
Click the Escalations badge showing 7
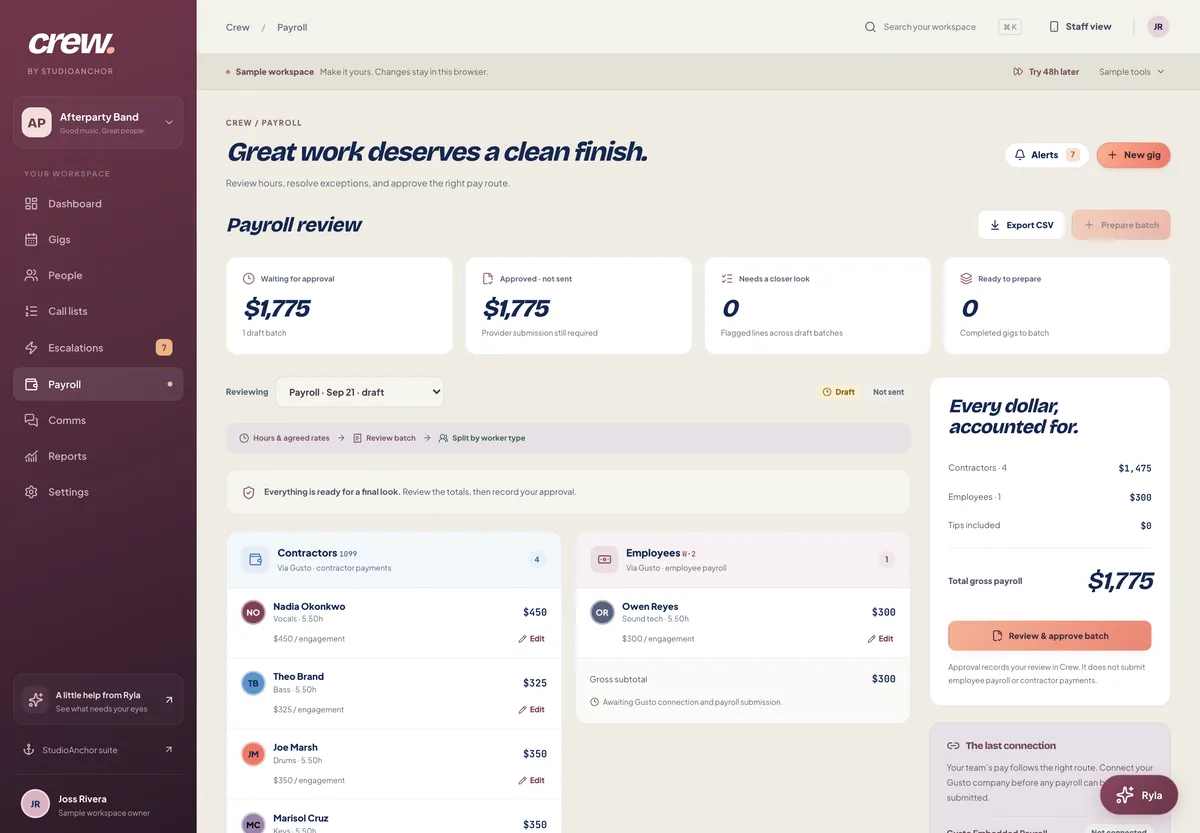[164, 348]
